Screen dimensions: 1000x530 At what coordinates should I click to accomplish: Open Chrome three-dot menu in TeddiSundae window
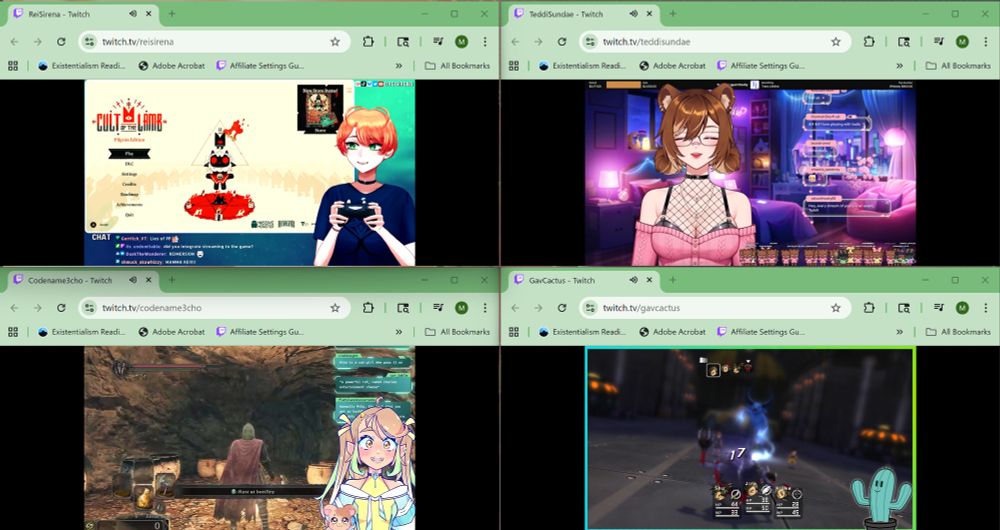[985, 41]
